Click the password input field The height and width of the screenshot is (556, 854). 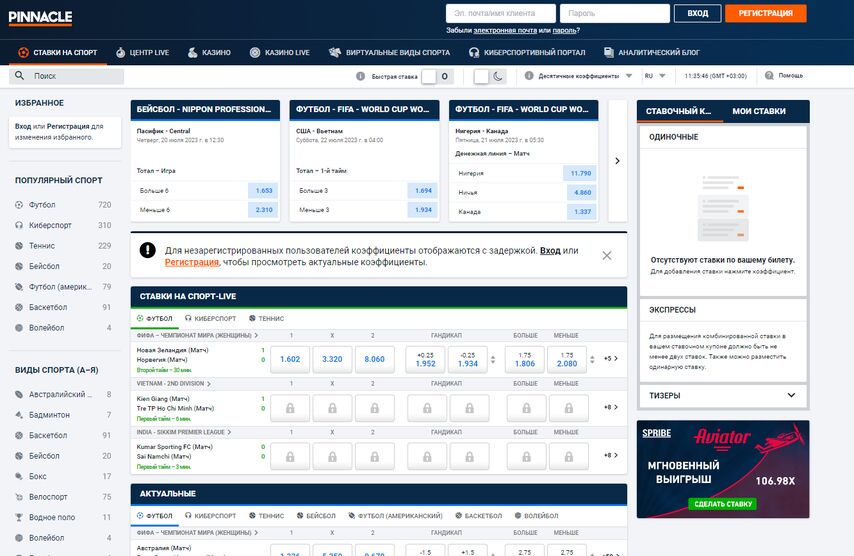[x=615, y=13]
